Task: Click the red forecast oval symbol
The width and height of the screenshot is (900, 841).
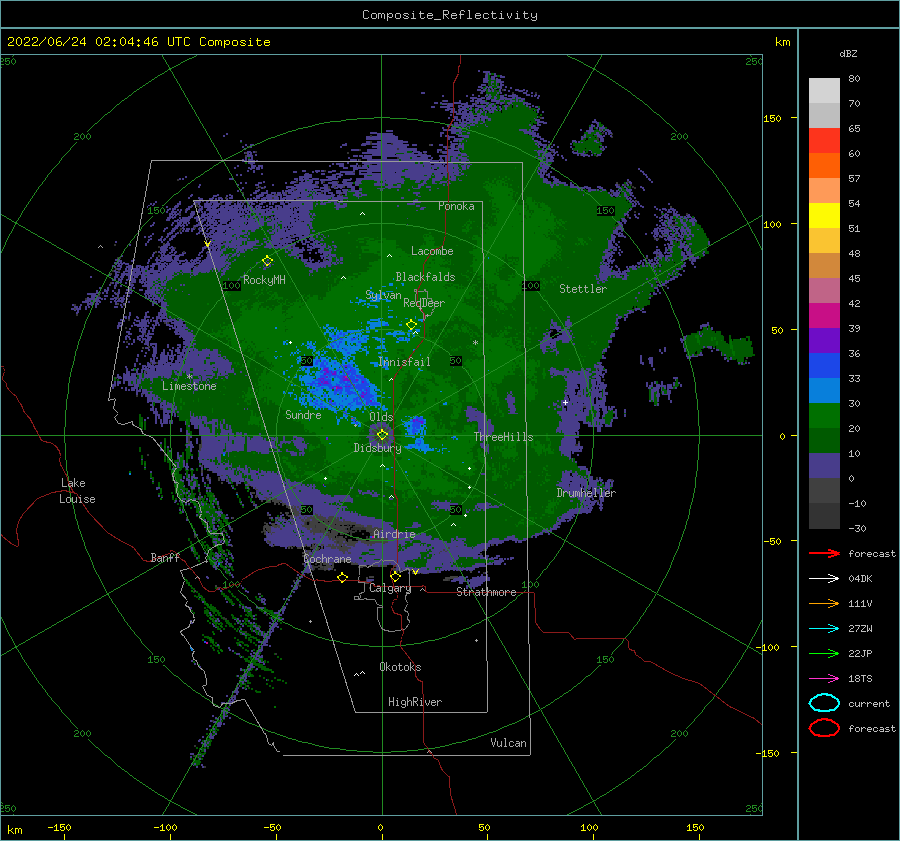Action: (824, 728)
